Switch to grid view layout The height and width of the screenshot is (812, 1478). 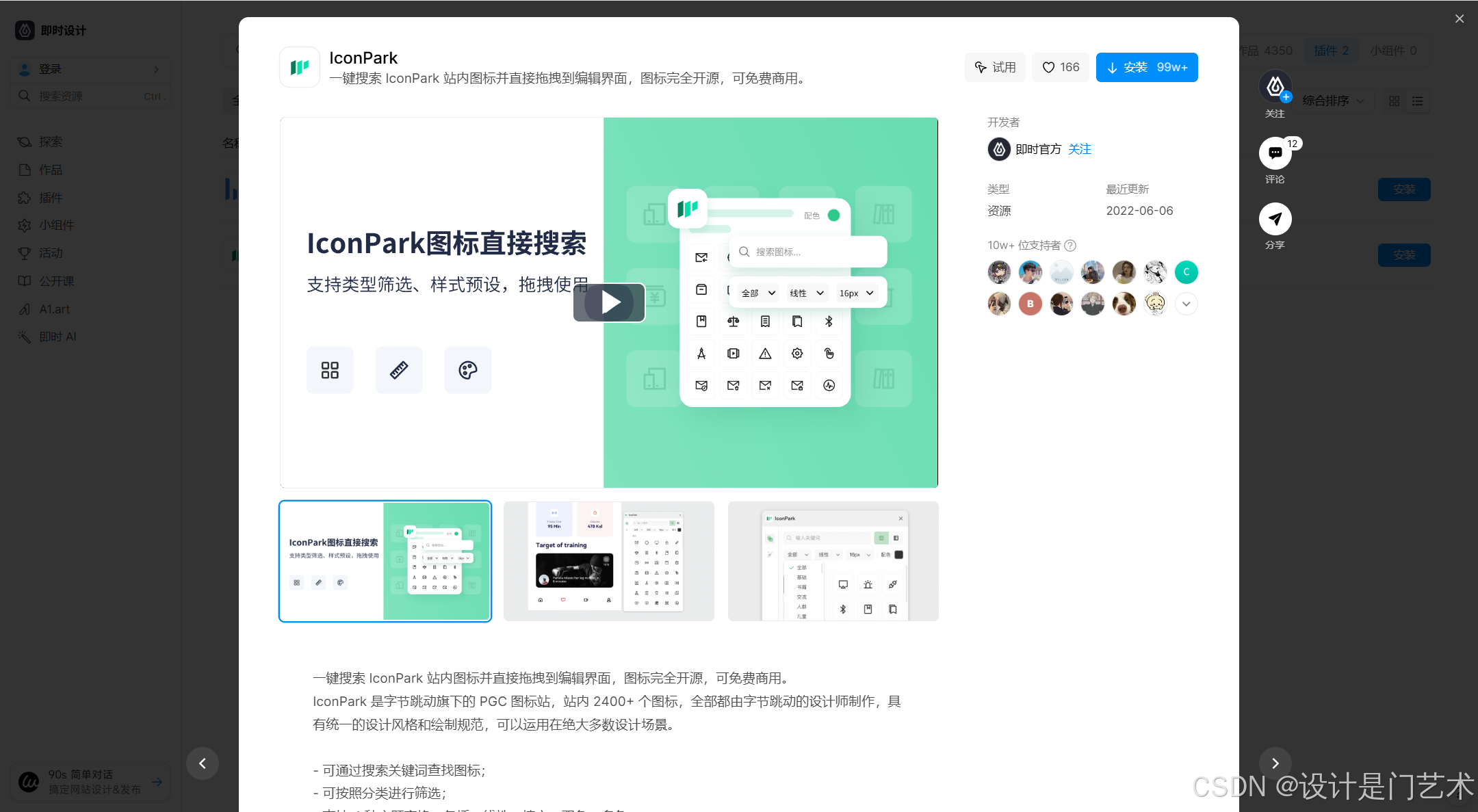point(1394,101)
